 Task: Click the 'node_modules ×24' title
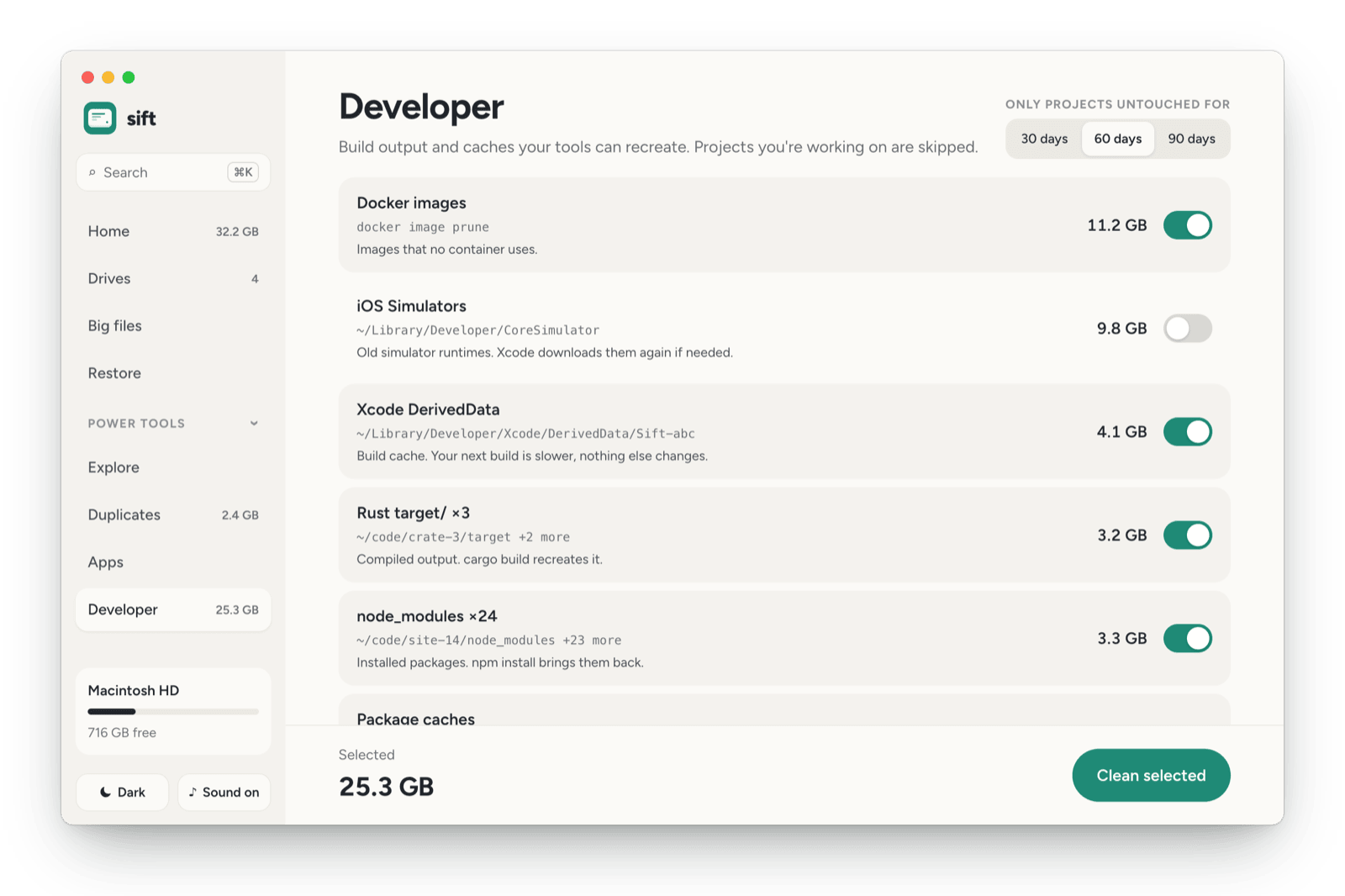(x=426, y=616)
